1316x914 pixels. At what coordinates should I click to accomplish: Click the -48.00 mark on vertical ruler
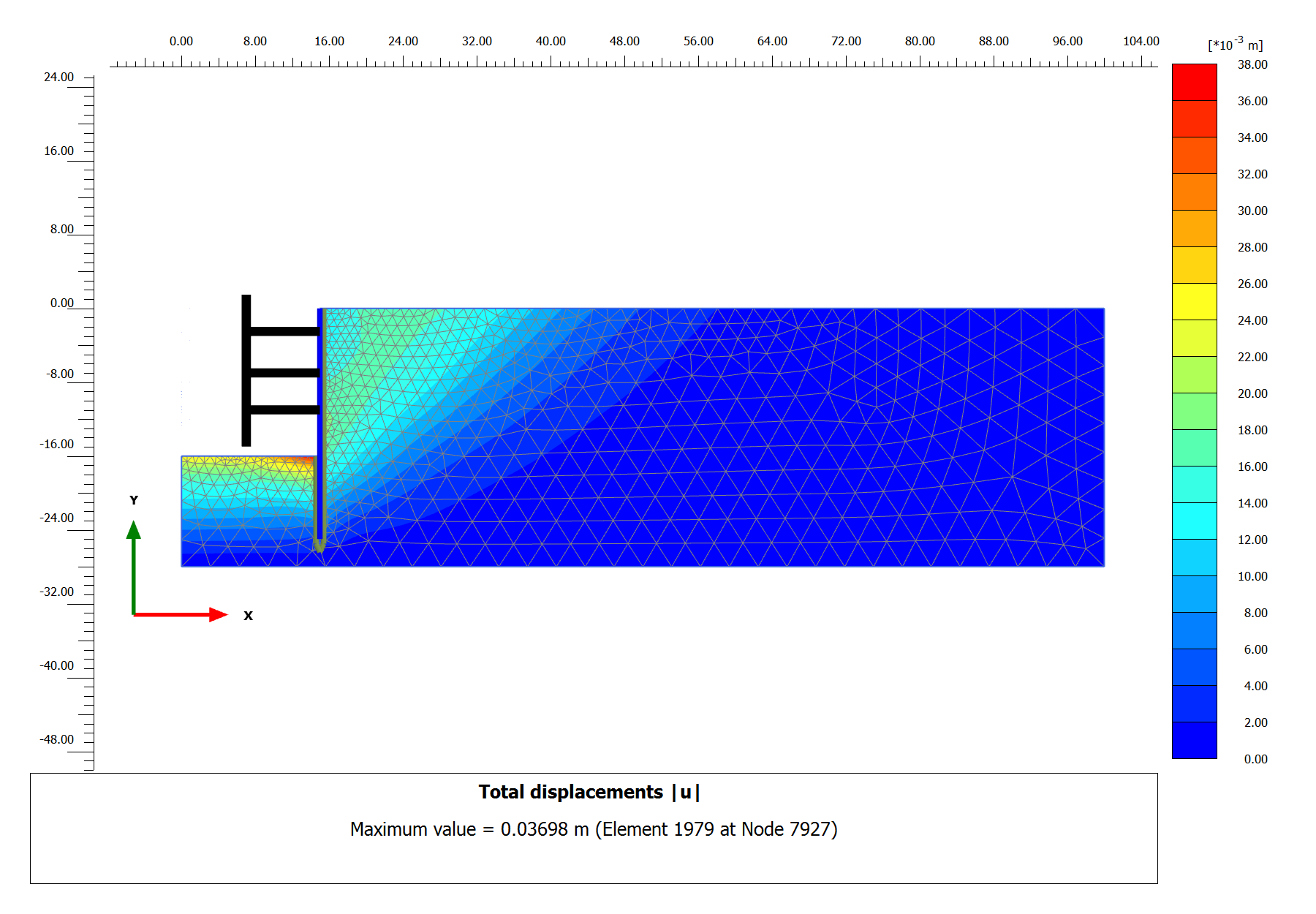click(x=57, y=739)
